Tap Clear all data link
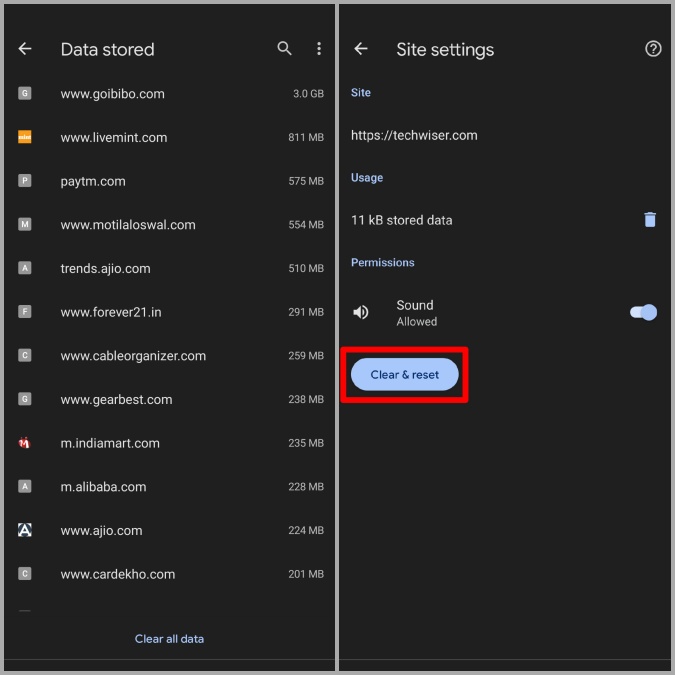The width and height of the screenshot is (675, 675). 169,639
